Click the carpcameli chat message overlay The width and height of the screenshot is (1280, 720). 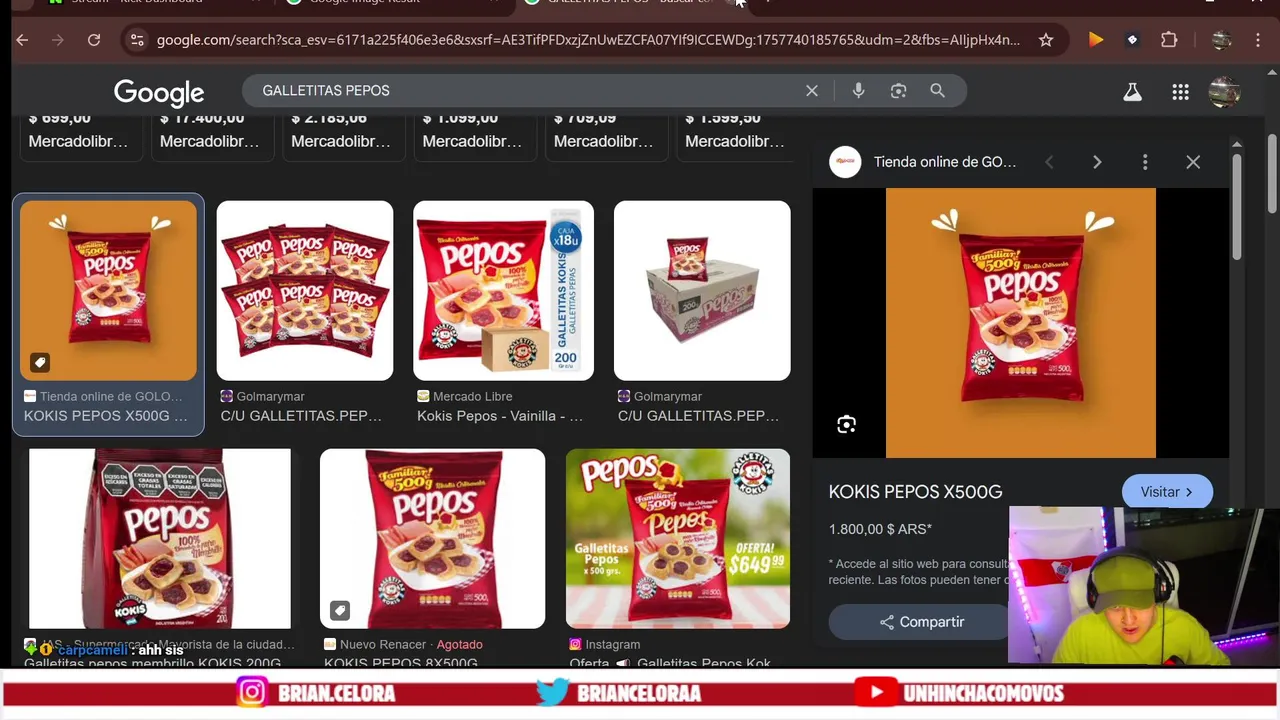[x=107, y=650]
